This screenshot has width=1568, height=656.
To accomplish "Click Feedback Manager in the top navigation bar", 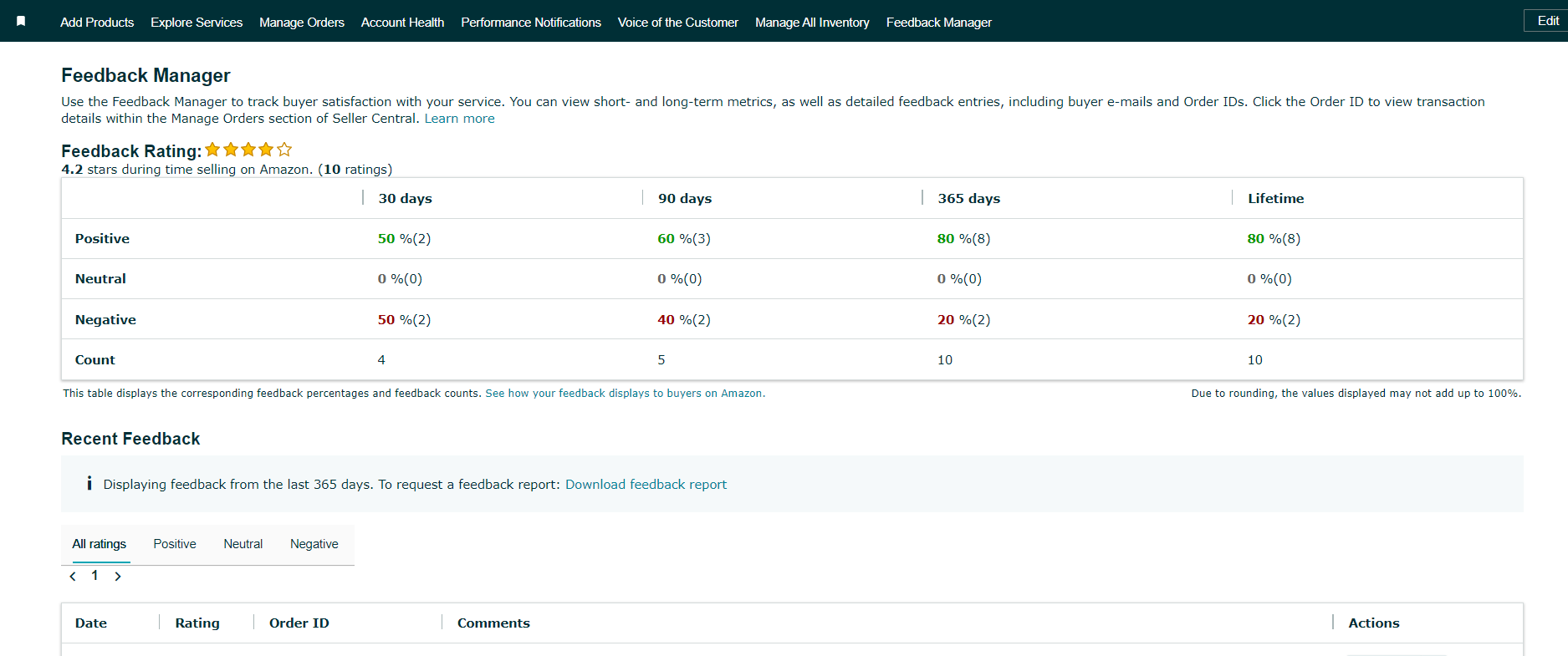I will [939, 23].
